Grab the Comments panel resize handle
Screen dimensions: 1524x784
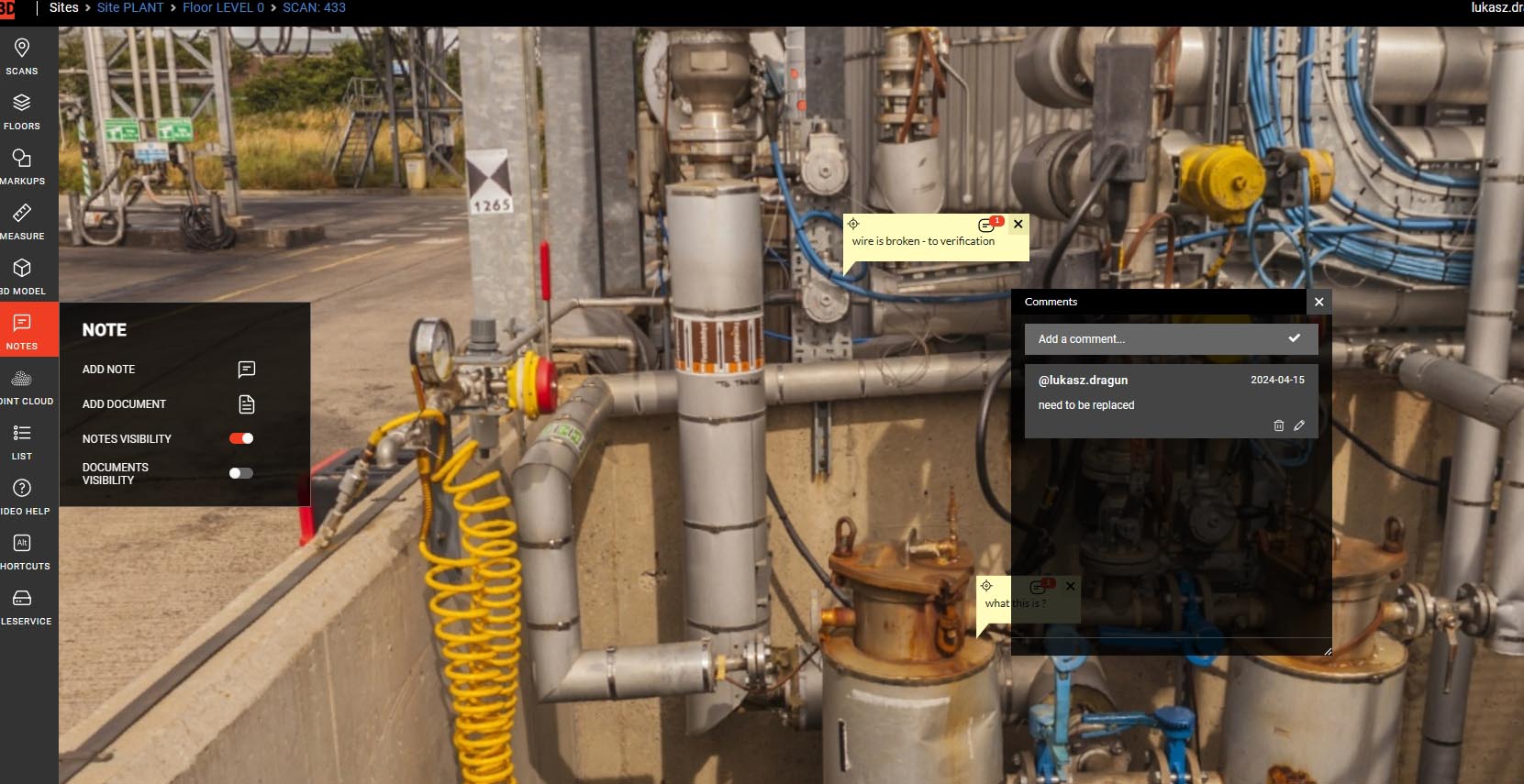1327,650
